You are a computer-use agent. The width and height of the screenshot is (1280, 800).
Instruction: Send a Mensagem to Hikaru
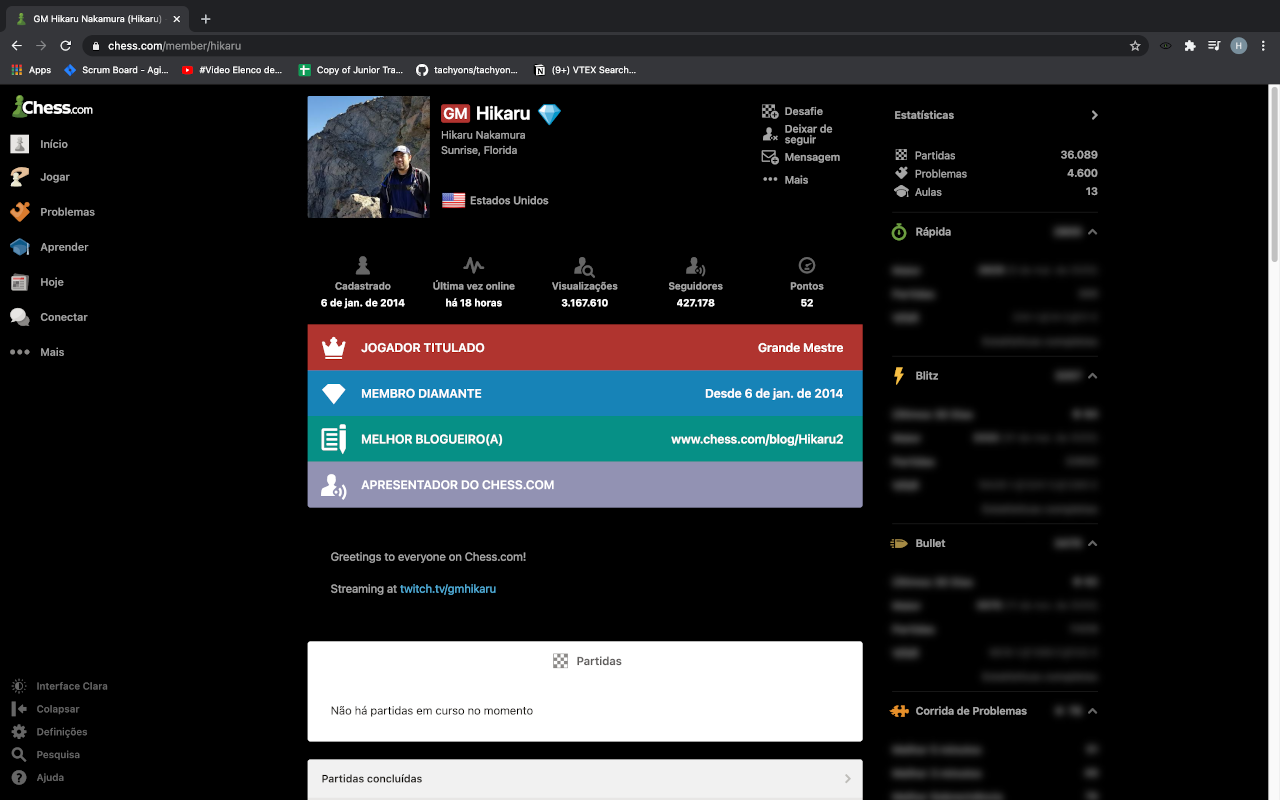click(x=800, y=157)
